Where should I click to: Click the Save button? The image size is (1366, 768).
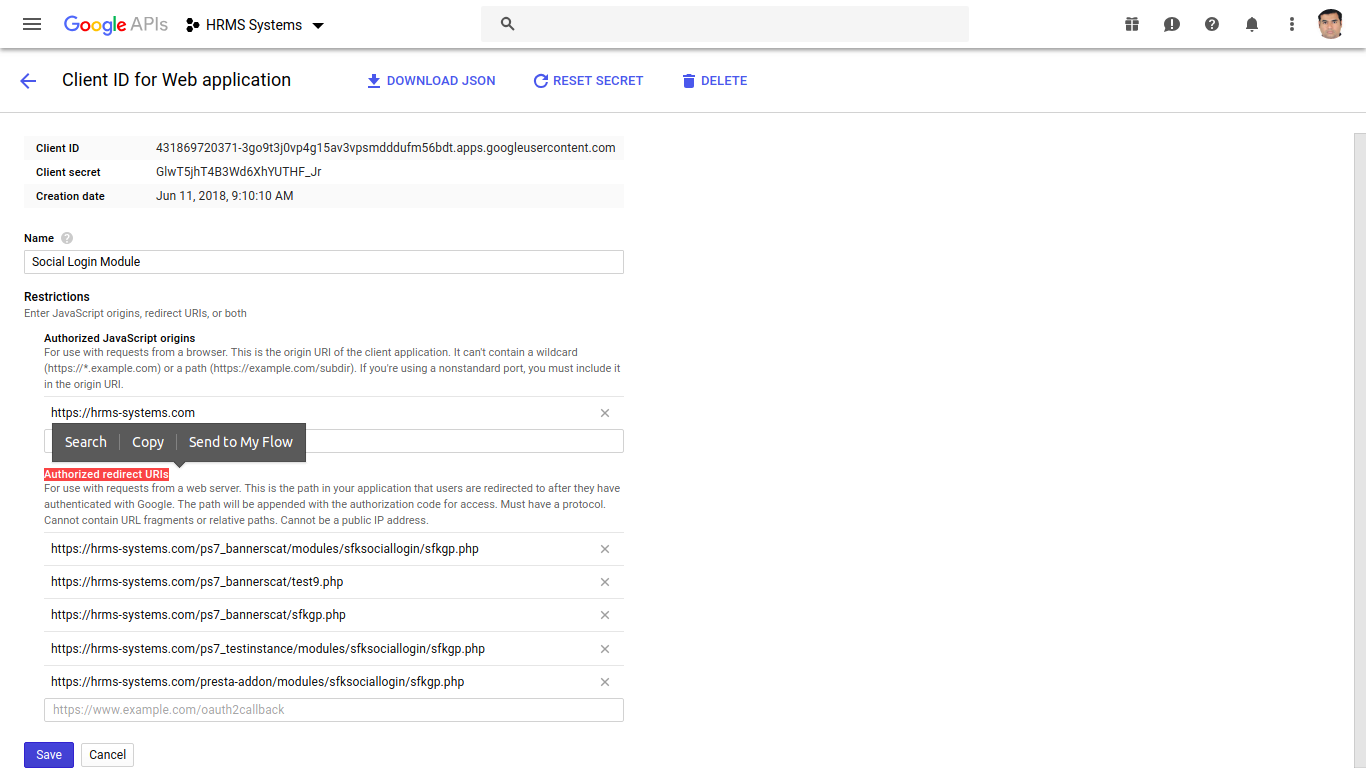tap(49, 755)
